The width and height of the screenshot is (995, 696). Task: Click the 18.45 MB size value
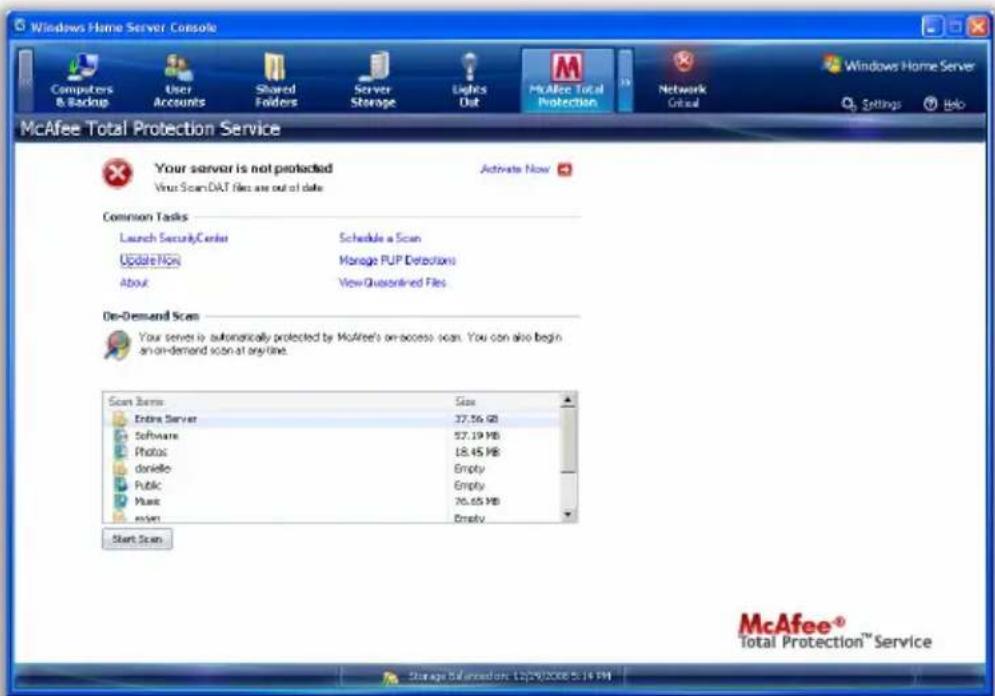click(477, 452)
